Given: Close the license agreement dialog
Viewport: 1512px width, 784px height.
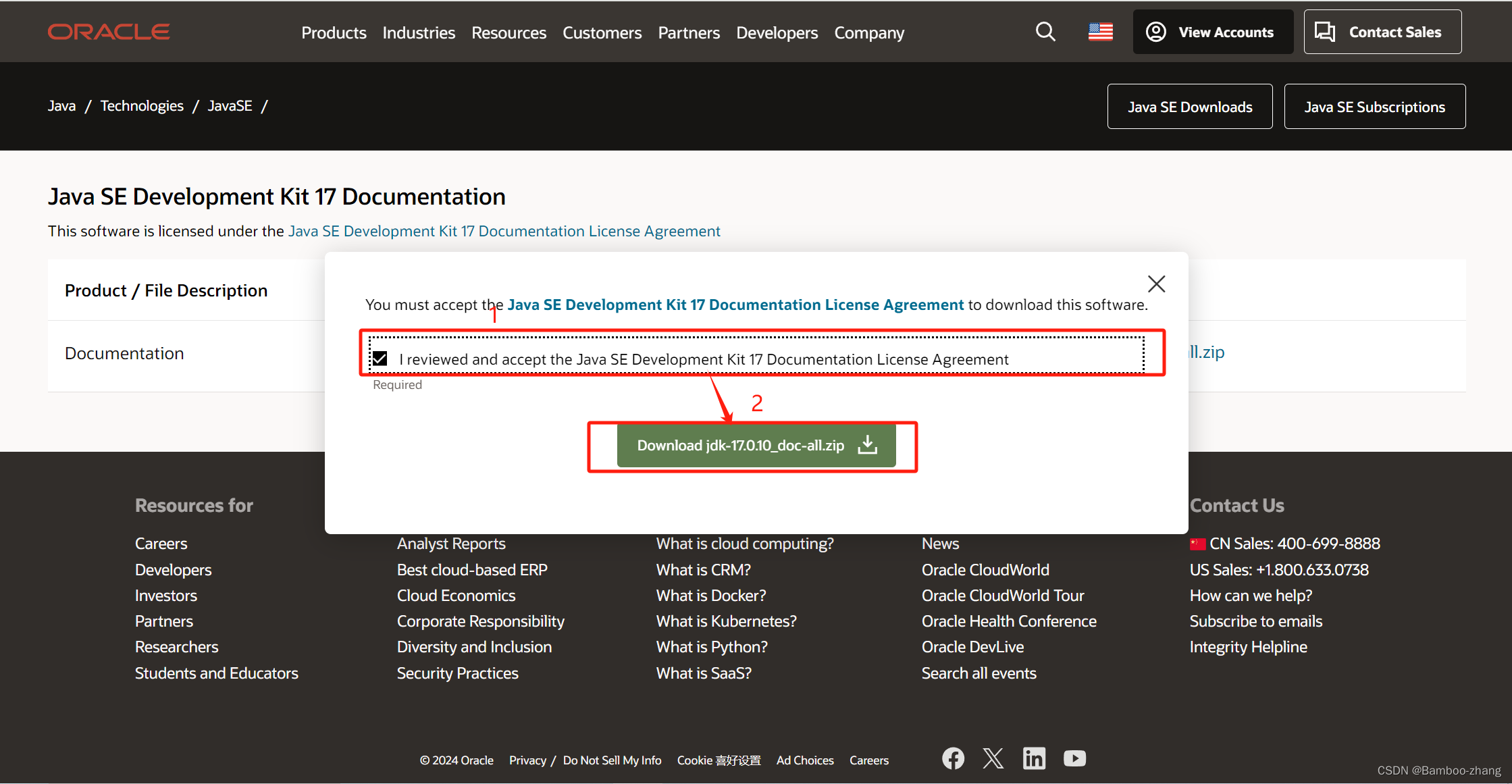Looking at the screenshot, I should [1157, 284].
